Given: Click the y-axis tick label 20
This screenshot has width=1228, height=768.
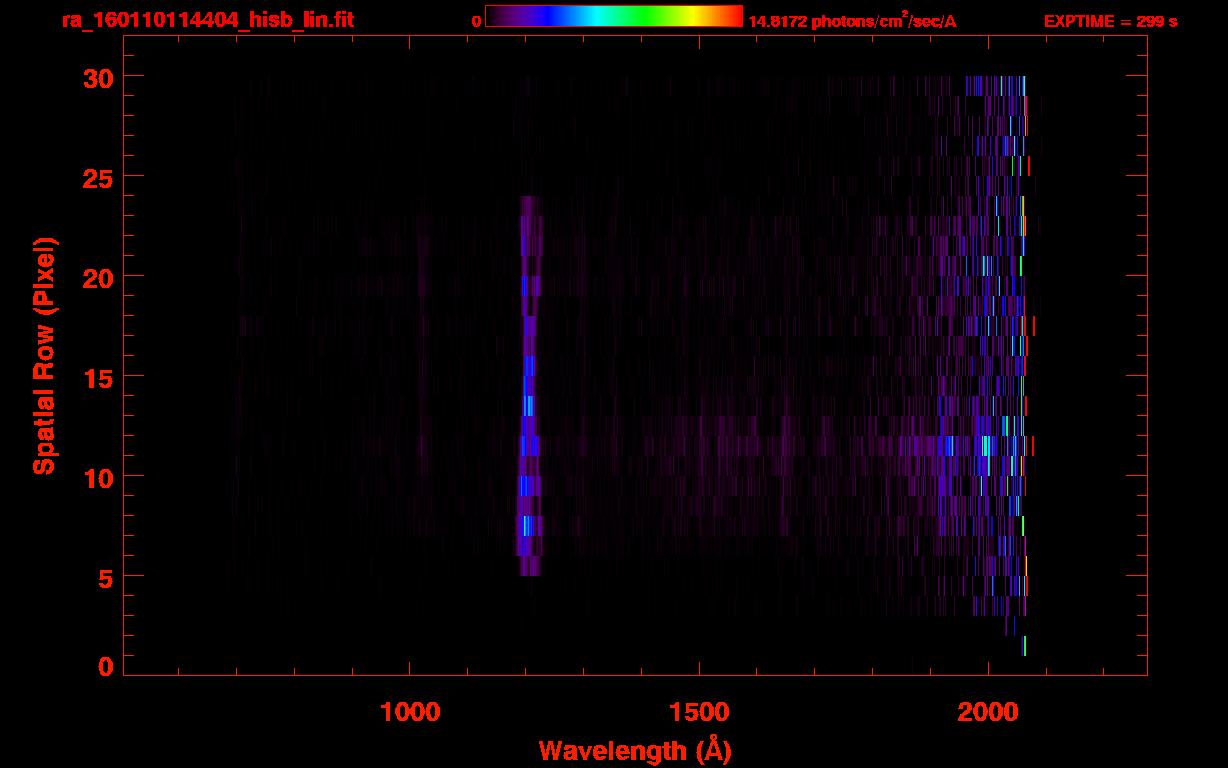Looking at the screenshot, I should pos(96,277).
